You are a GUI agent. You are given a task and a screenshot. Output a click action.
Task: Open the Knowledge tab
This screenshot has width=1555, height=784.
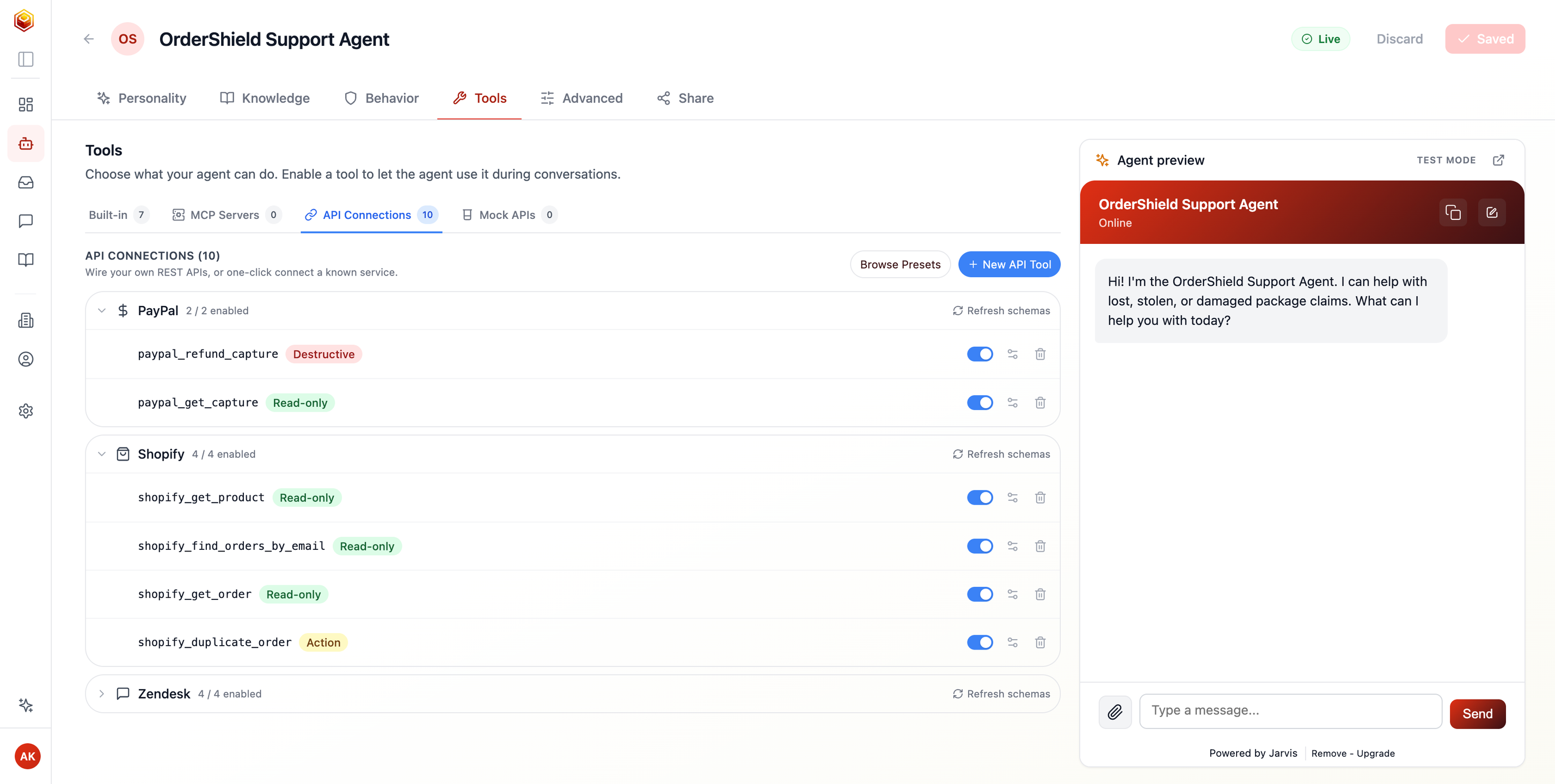(265, 99)
